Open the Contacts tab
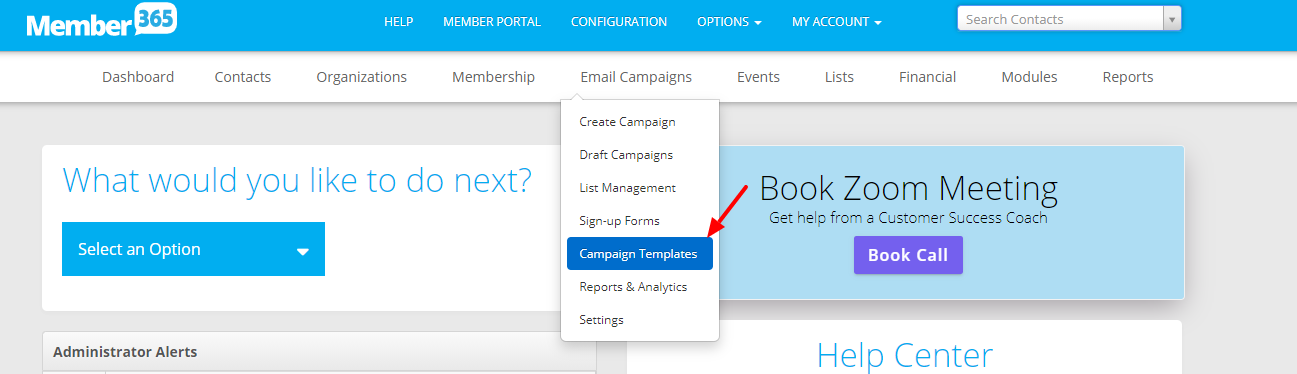1297x374 pixels. click(x=243, y=77)
